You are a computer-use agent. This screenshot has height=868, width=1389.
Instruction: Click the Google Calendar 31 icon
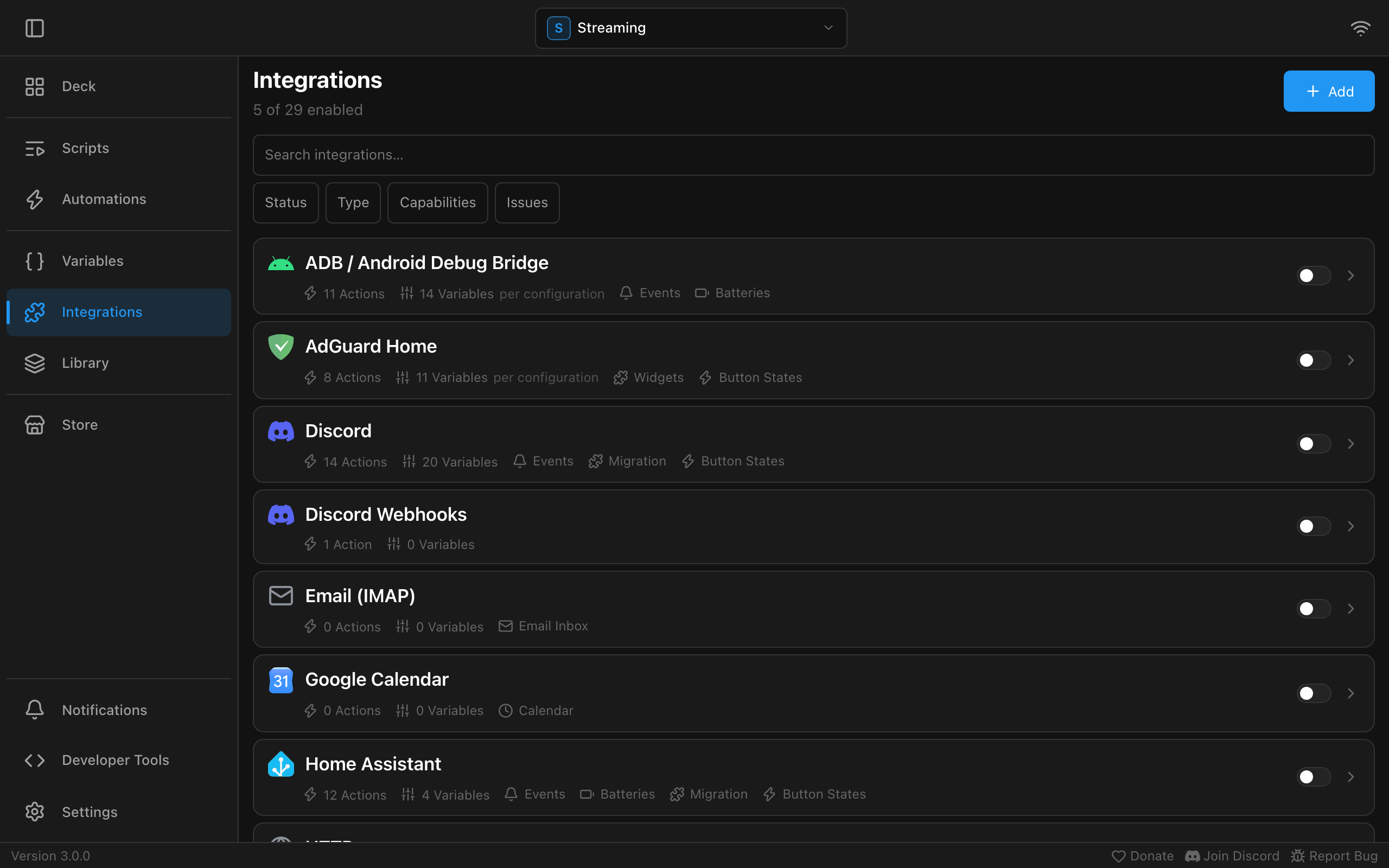click(x=281, y=680)
